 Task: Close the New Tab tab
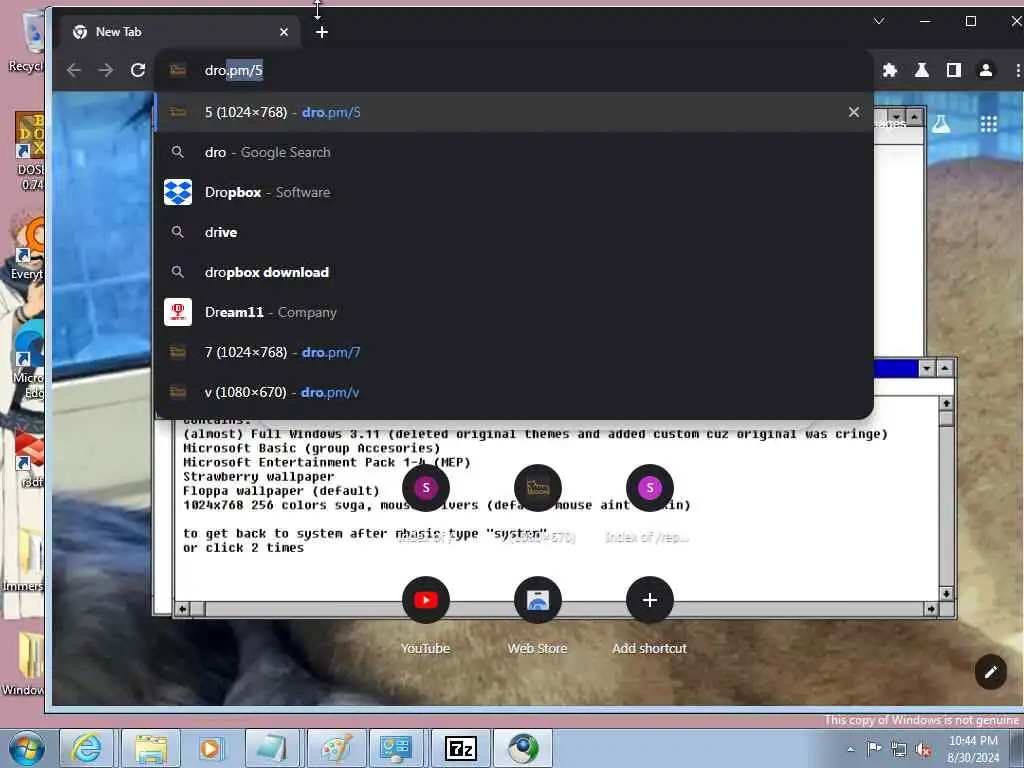coord(283,32)
